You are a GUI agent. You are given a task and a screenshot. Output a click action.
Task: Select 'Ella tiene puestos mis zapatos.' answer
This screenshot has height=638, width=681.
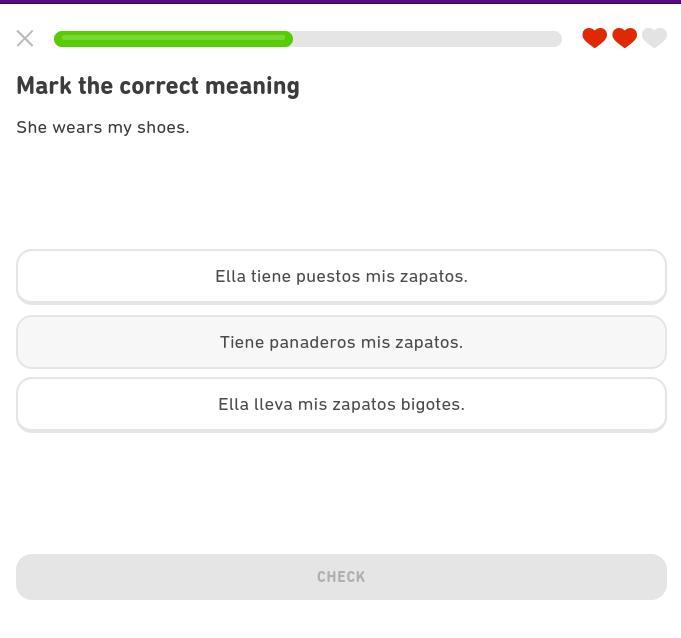(341, 277)
